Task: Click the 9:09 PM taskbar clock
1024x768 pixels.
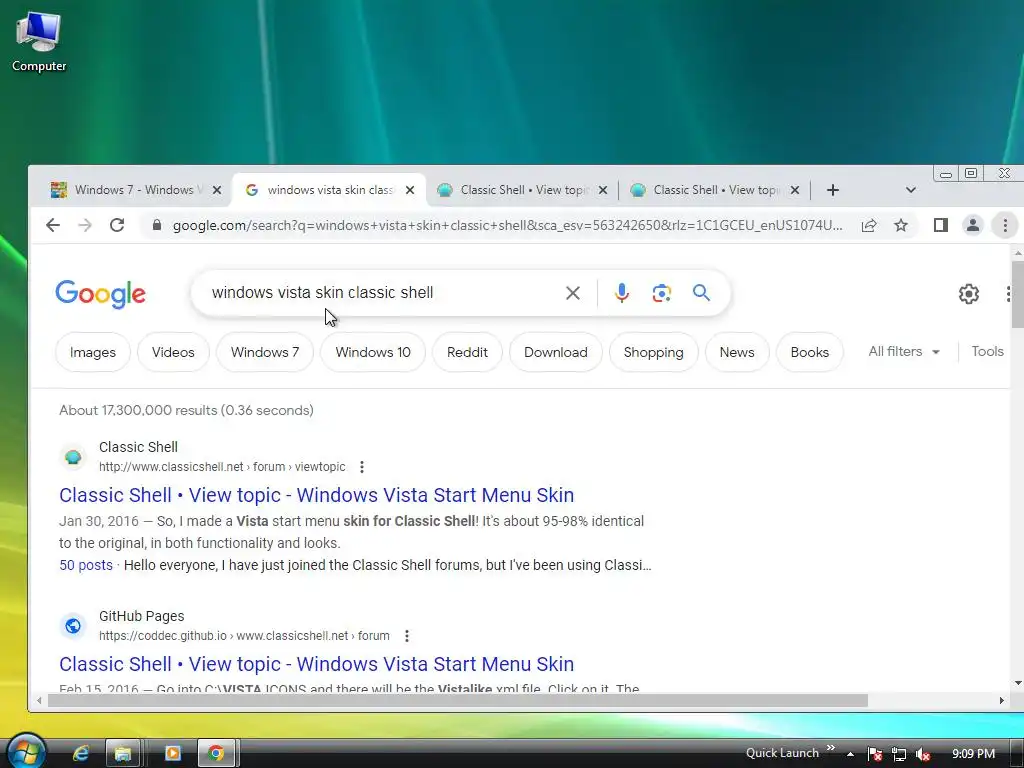Action: click(x=974, y=754)
